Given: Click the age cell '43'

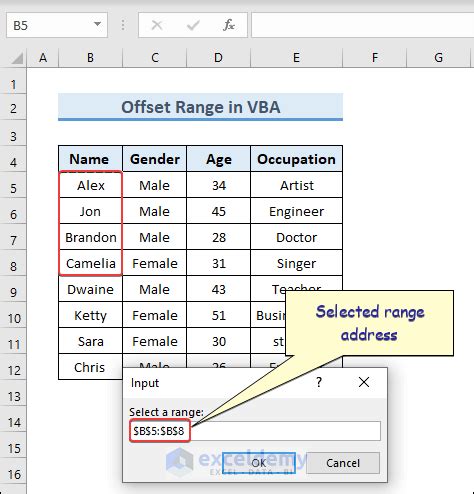Looking at the screenshot, I should (218, 289).
